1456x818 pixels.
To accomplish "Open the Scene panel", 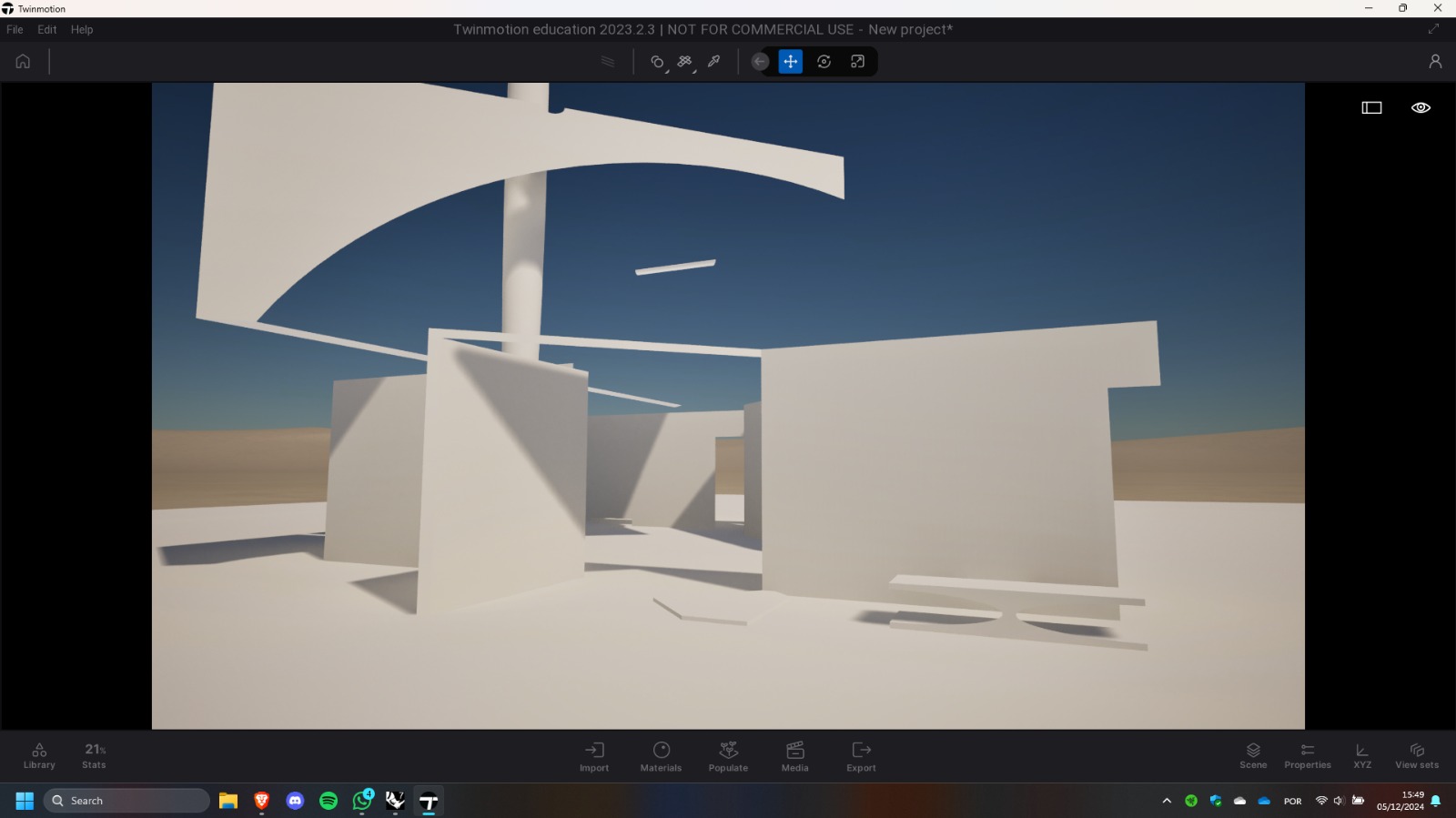I will [x=1253, y=756].
